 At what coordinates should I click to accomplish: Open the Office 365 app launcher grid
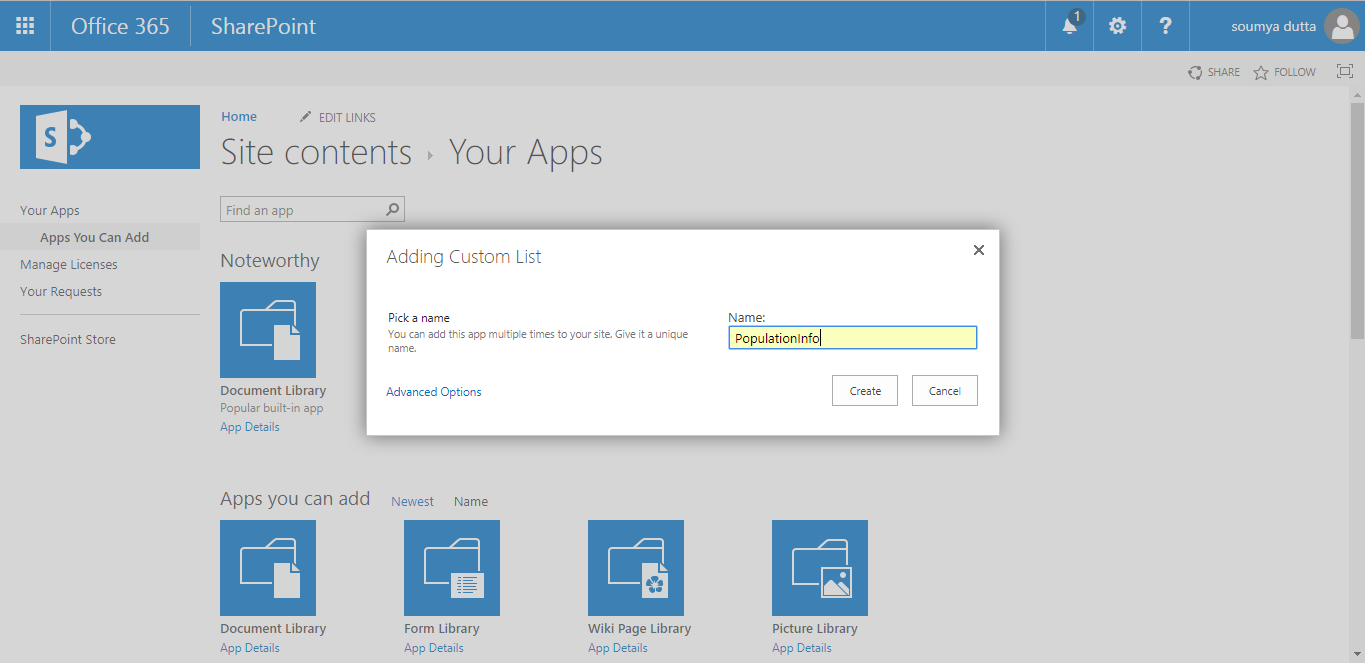(x=24, y=25)
